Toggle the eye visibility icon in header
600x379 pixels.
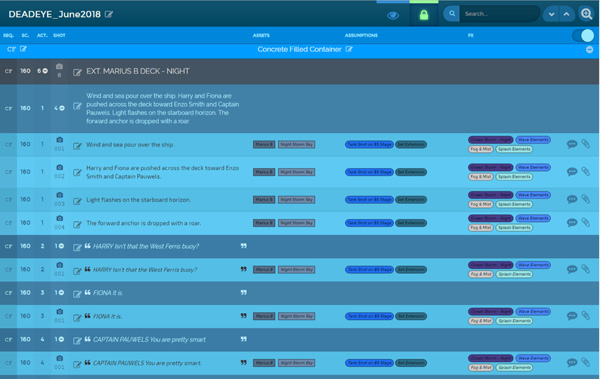tap(393, 15)
